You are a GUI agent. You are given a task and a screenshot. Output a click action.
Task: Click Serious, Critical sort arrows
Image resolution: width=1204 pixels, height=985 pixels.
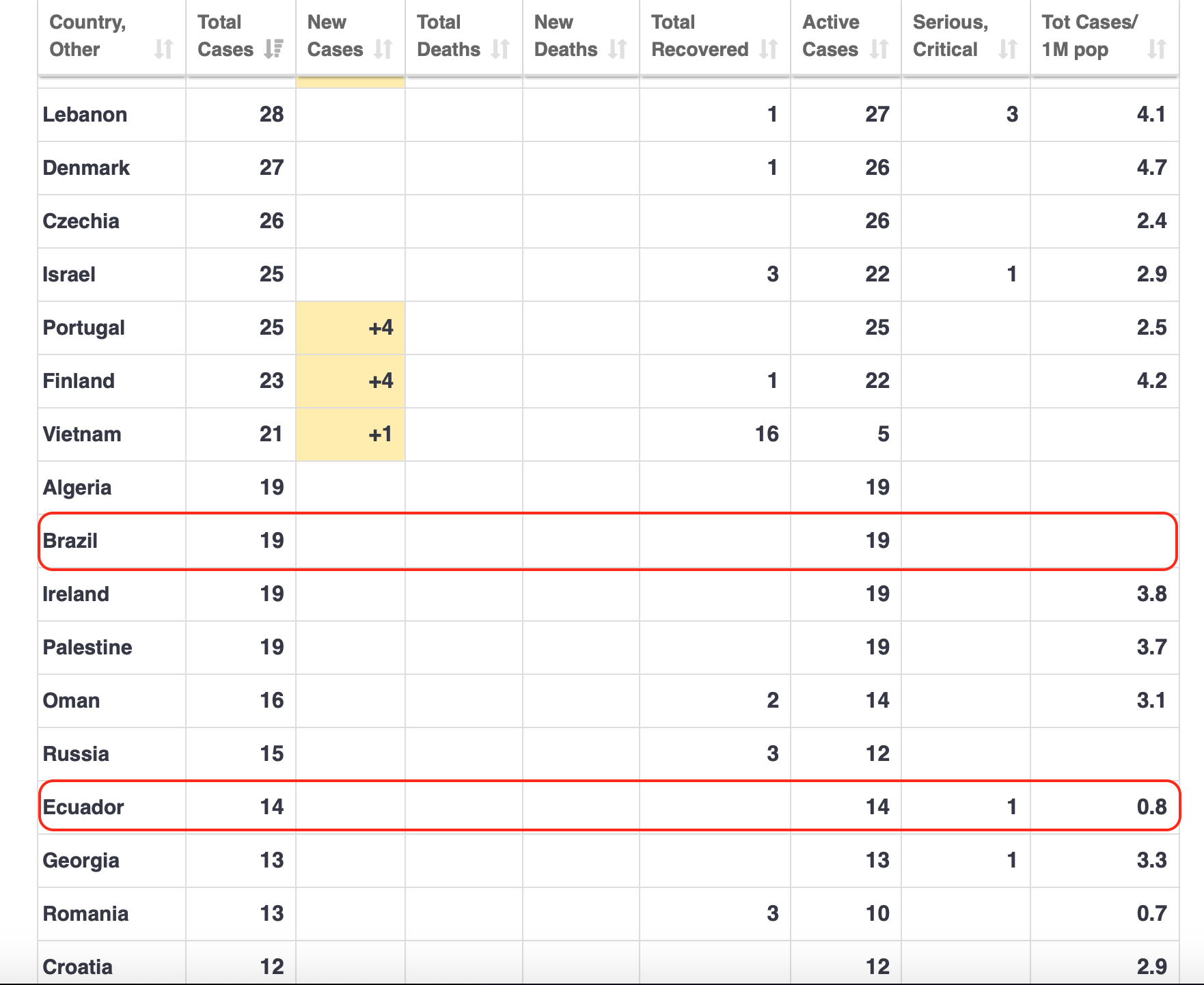point(1008,49)
